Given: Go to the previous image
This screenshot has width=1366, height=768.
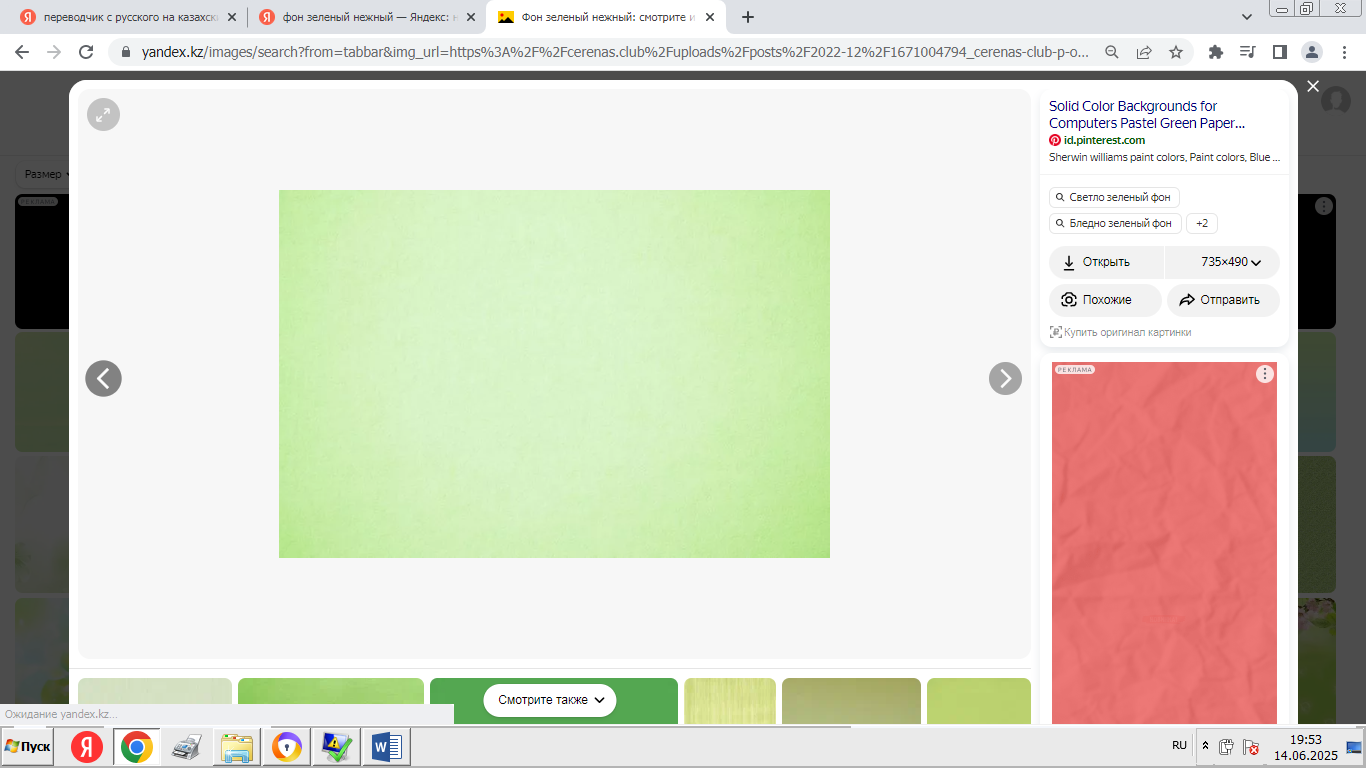Looking at the screenshot, I should (x=103, y=378).
